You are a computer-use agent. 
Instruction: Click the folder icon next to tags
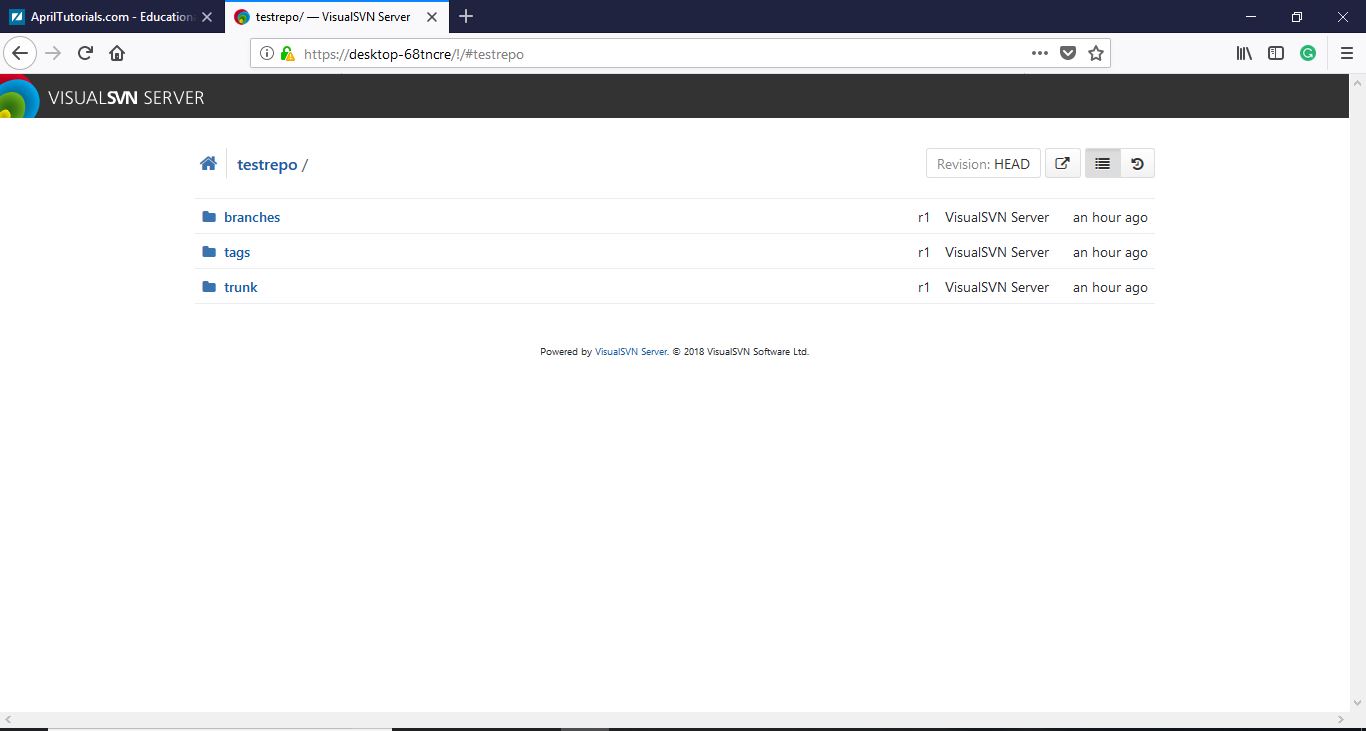coord(207,251)
